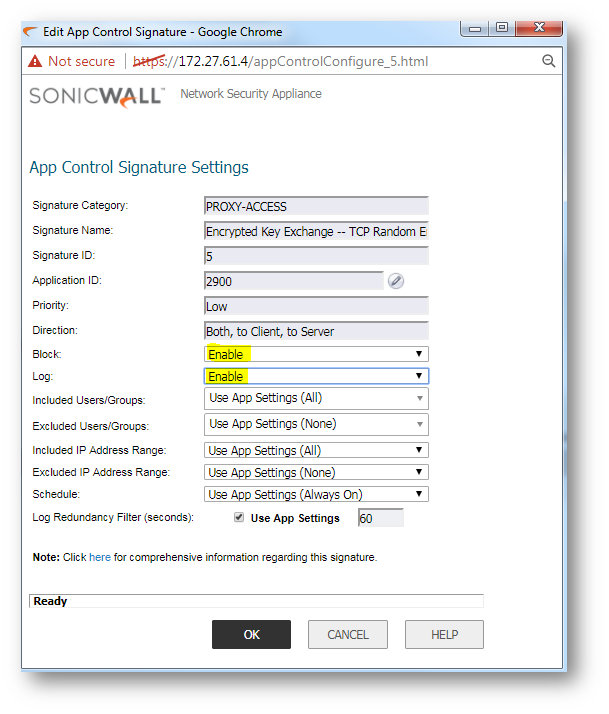This screenshot has height=714, width=609.
Task: Click the pencil edit icon beside Application ID
Action: [x=396, y=281]
